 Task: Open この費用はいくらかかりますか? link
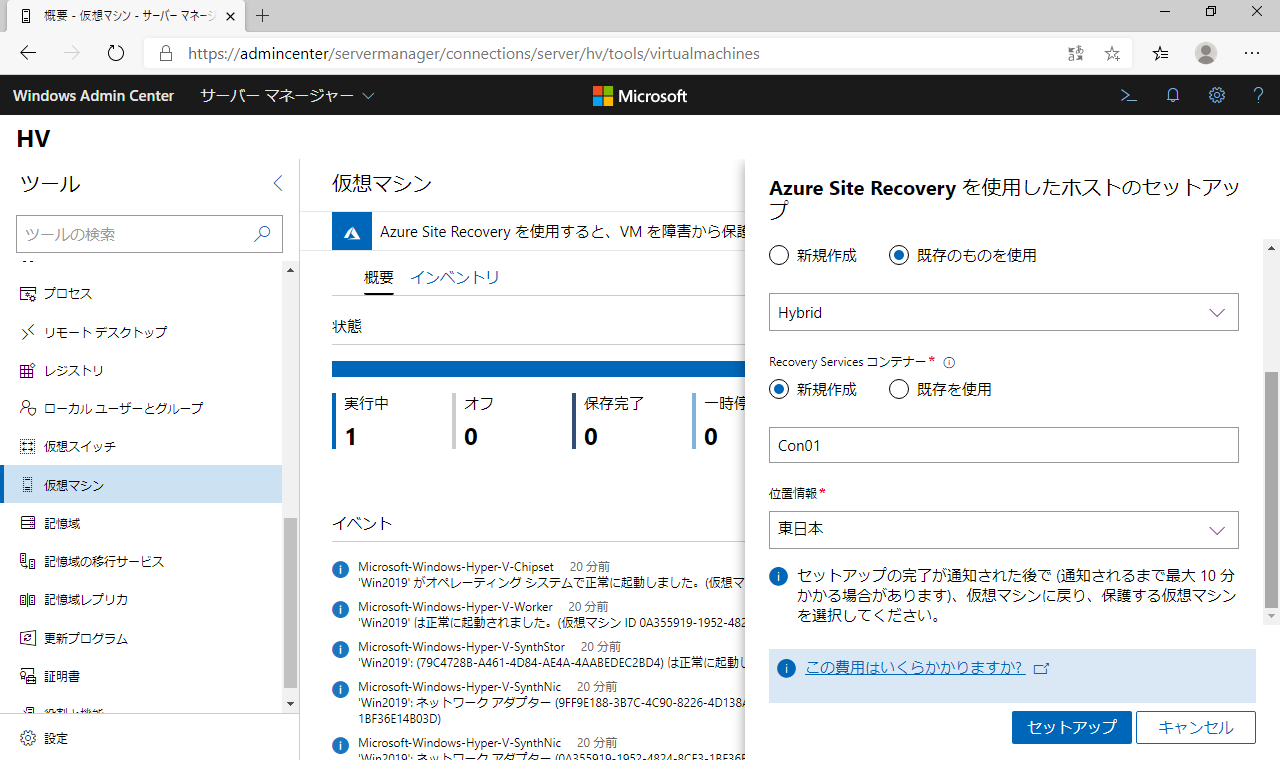(x=914, y=668)
